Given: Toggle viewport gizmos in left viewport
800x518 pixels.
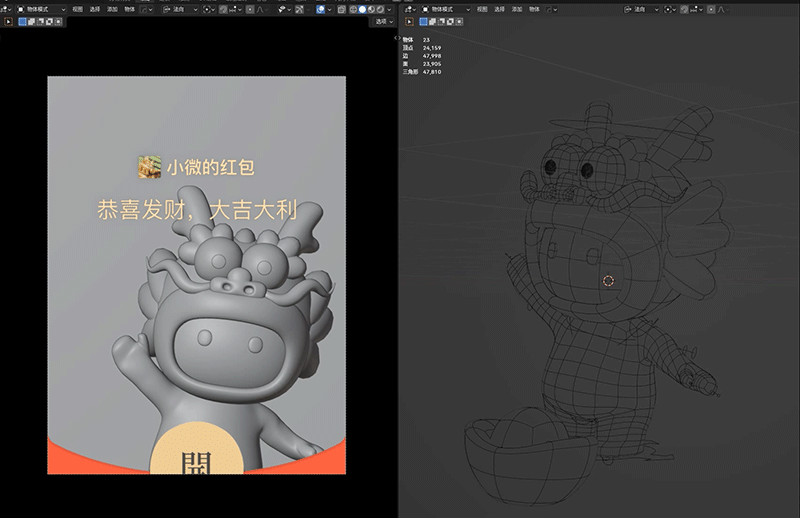Looking at the screenshot, I should (x=299, y=9).
